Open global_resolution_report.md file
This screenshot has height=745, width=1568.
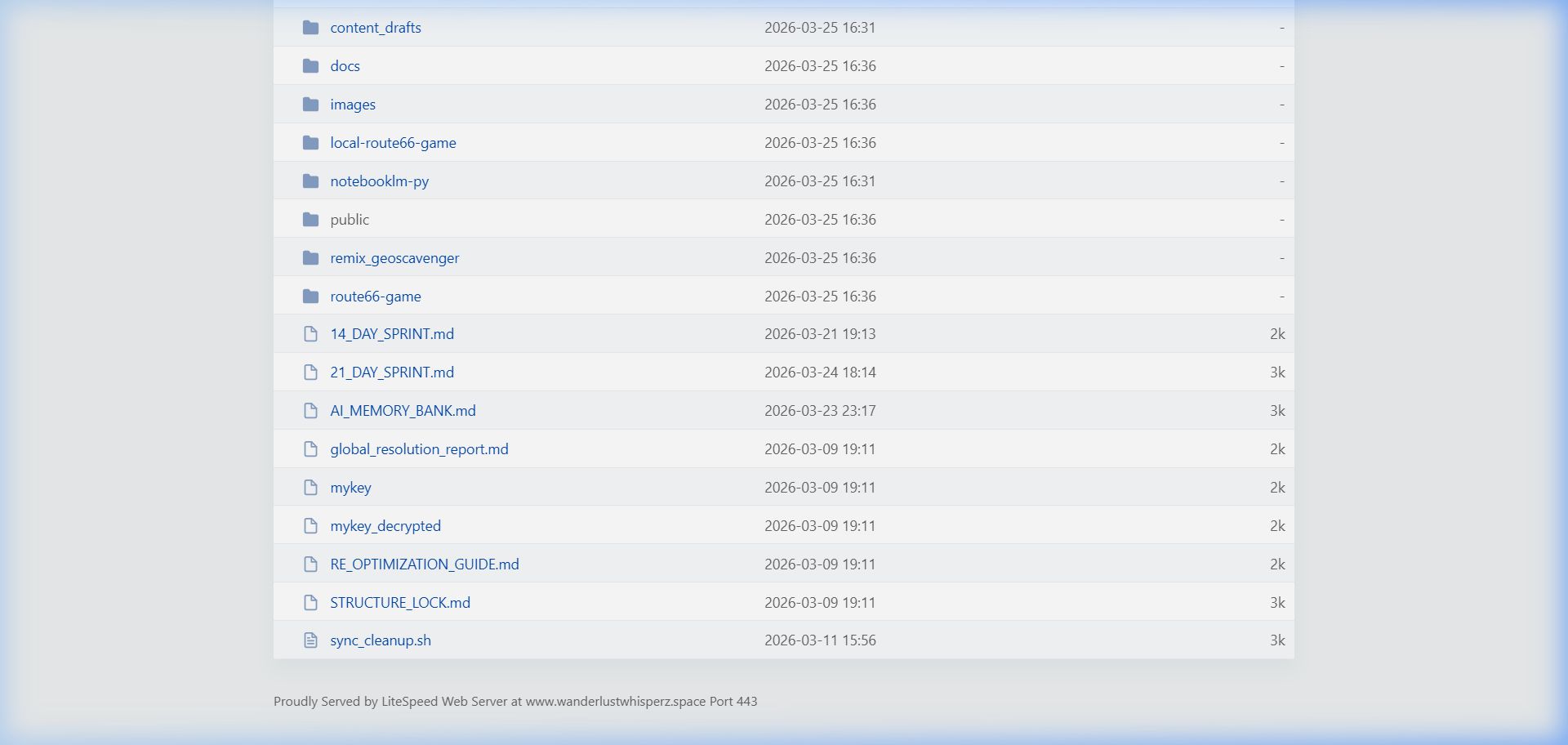[x=419, y=449]
